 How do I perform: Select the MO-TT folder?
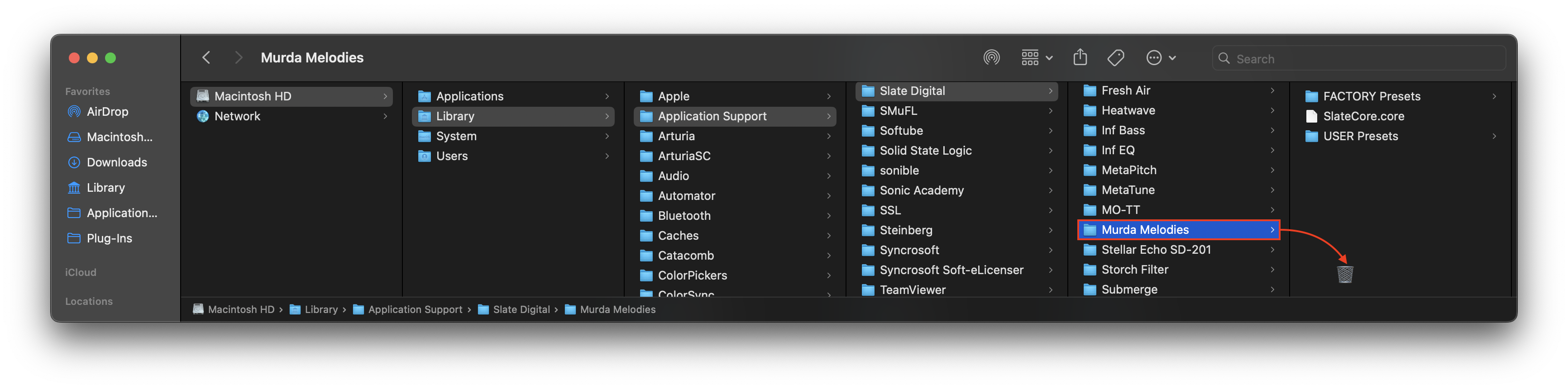(1178, 210)
